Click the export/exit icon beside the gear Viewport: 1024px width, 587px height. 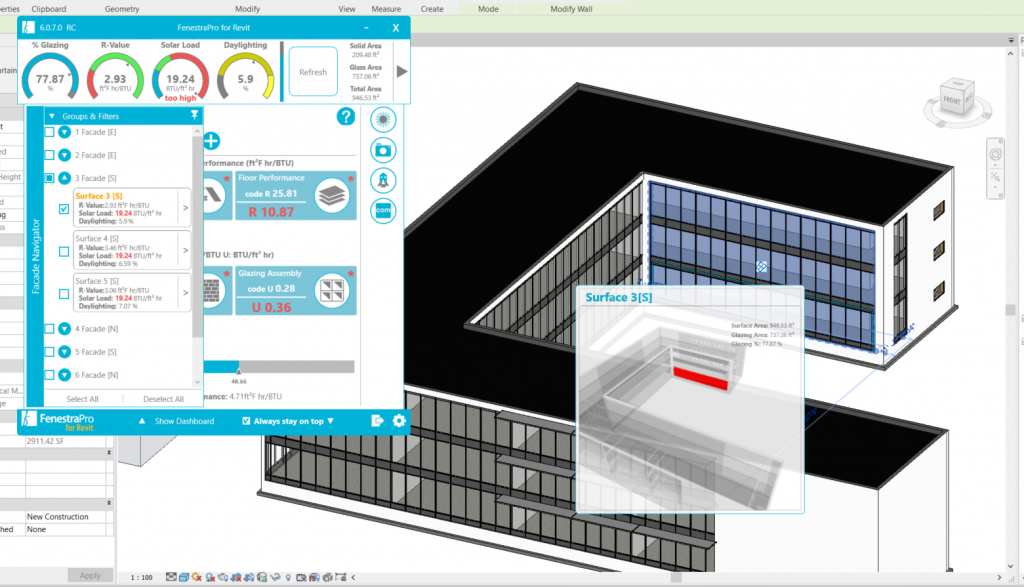(x=377, y=421)
